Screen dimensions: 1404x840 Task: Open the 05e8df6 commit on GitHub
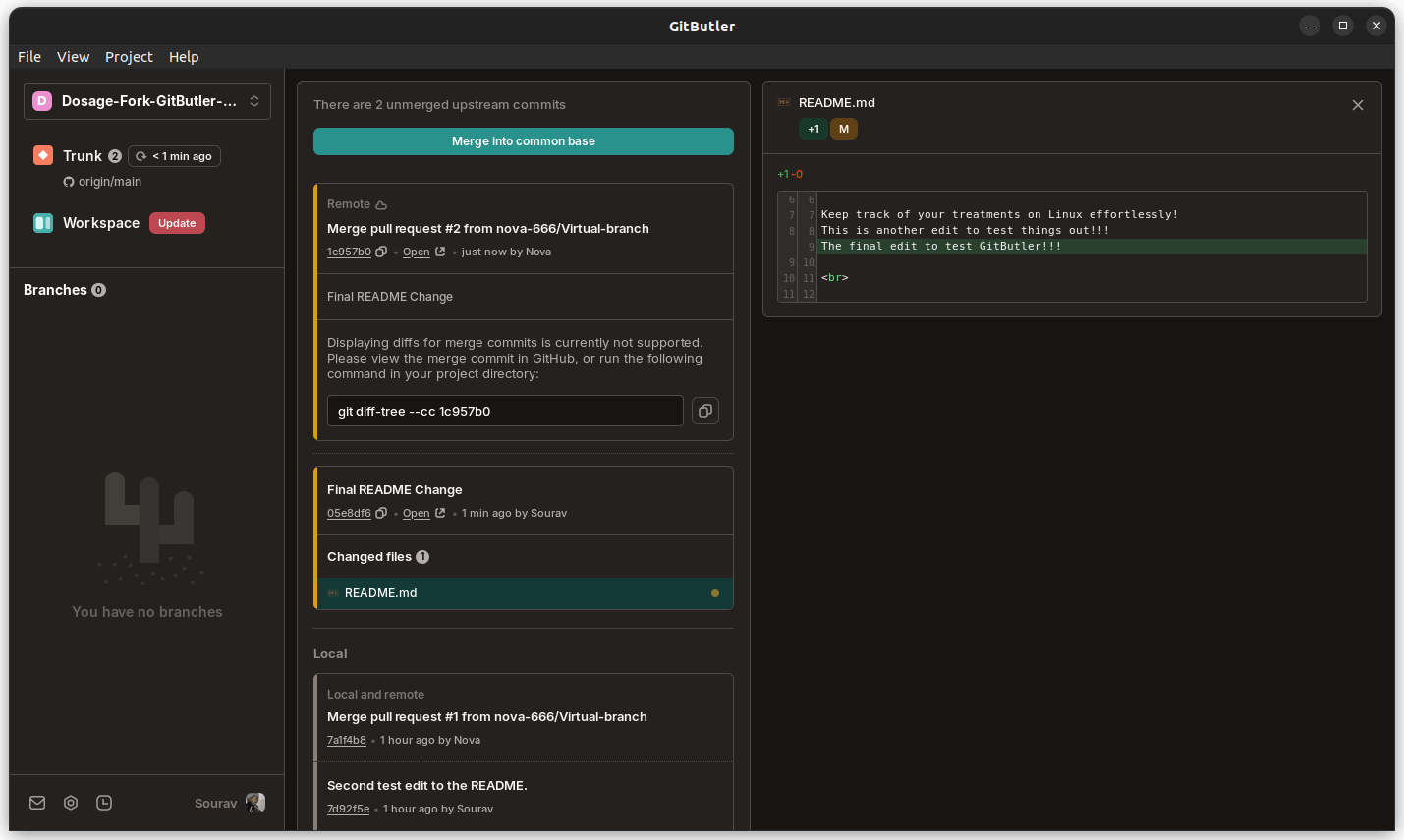click(x=417, y=513)
